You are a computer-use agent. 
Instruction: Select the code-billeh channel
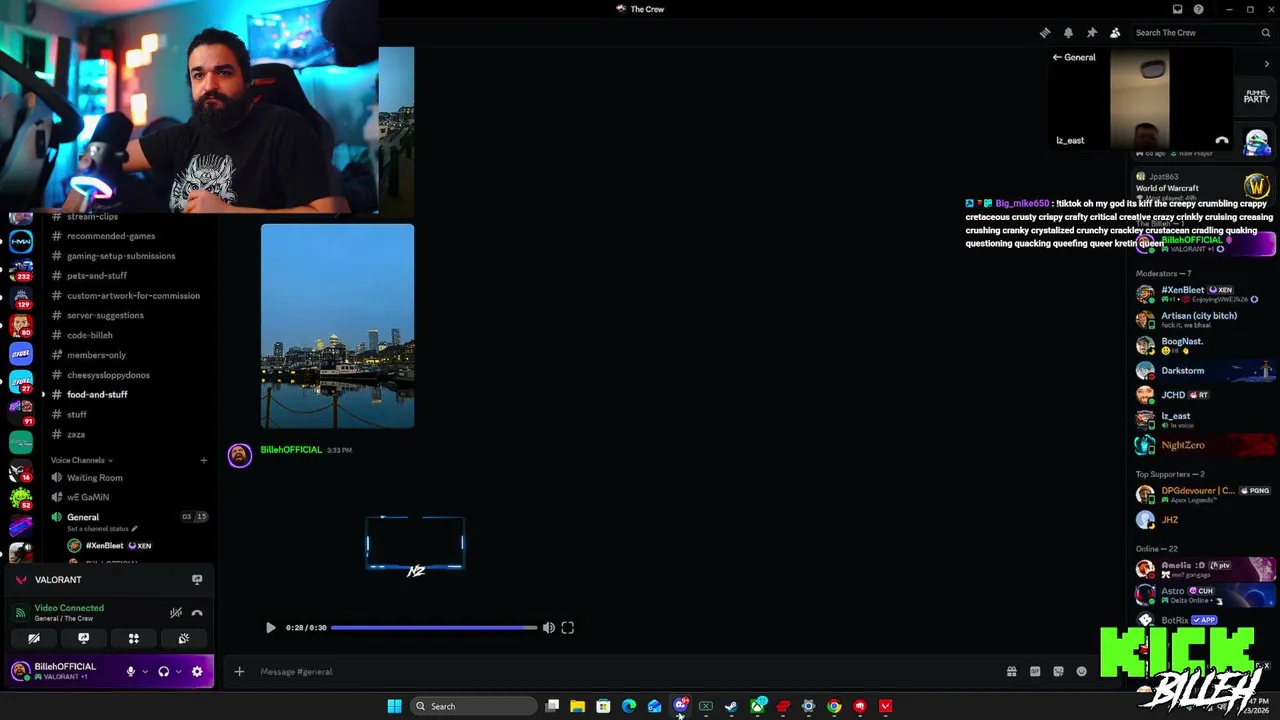tap(90, 335)
